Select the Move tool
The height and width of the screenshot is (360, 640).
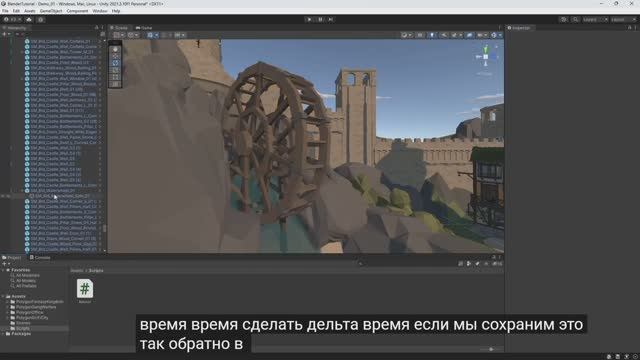[116, 56]
